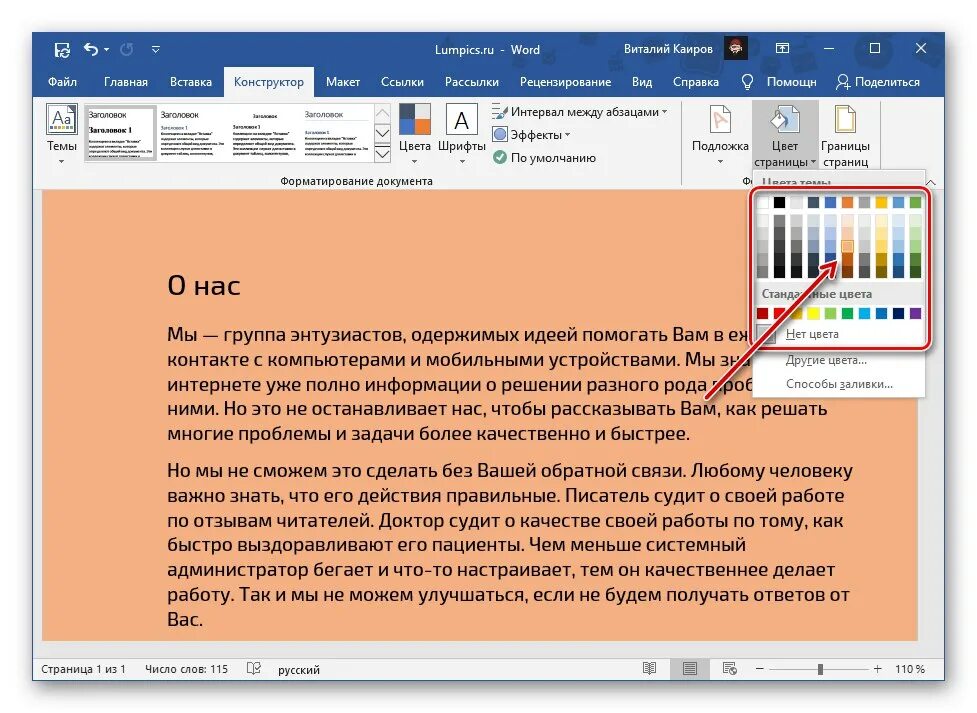Open the Цвета color scheme button
Image resolution: width=977 pixels, height=713 pixels.
coord(414,134)
